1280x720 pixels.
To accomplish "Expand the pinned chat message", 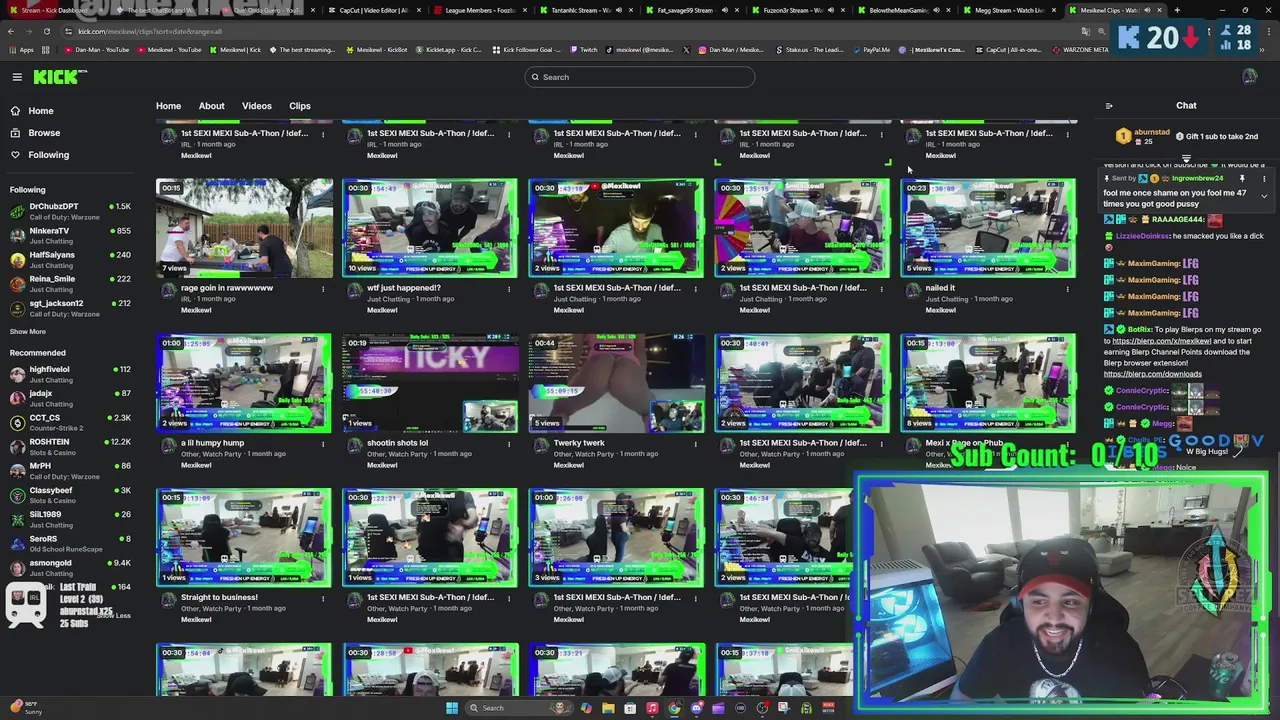I will 1264,196.
